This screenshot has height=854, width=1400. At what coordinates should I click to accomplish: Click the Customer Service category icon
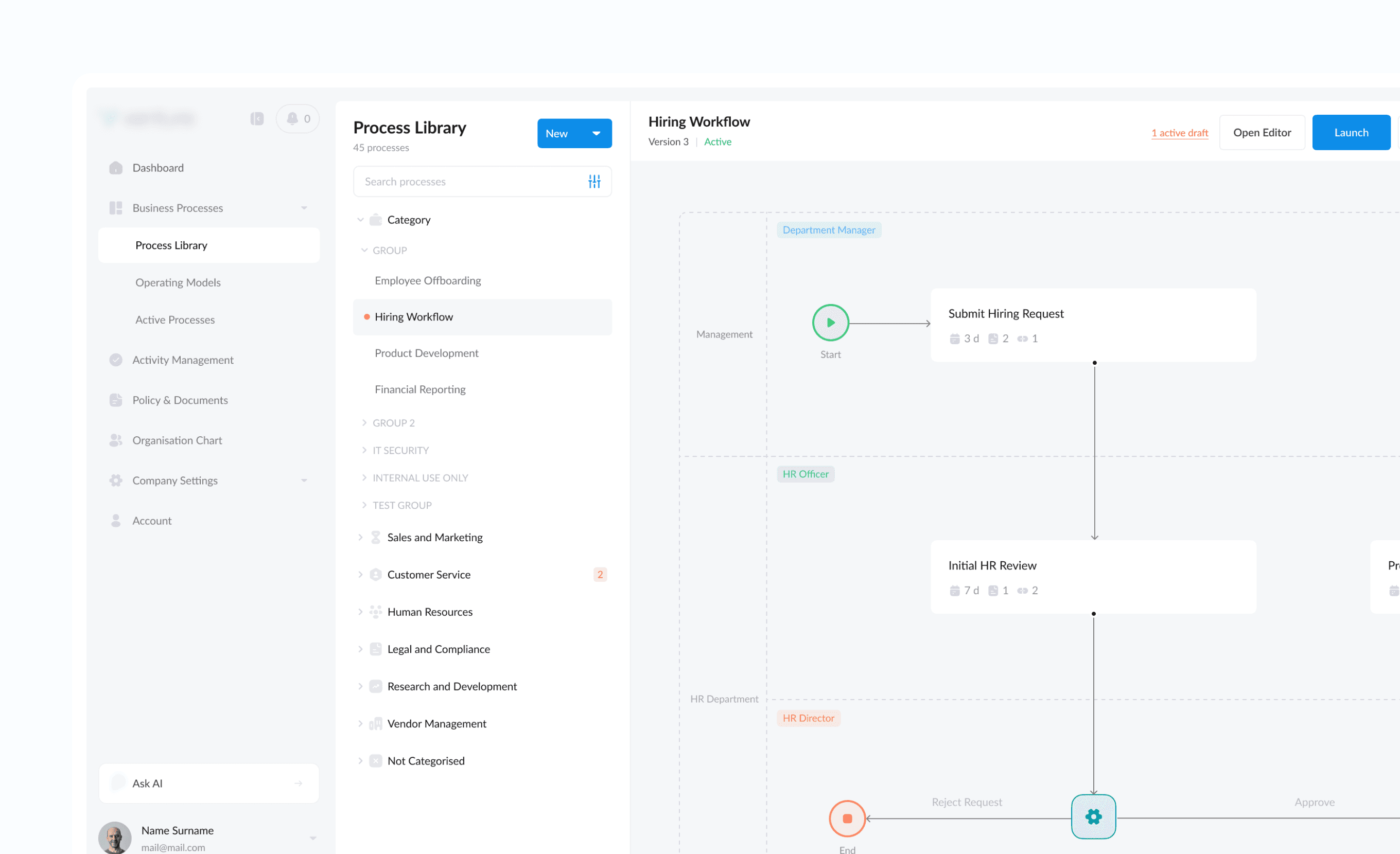click(x=376, y=575)
